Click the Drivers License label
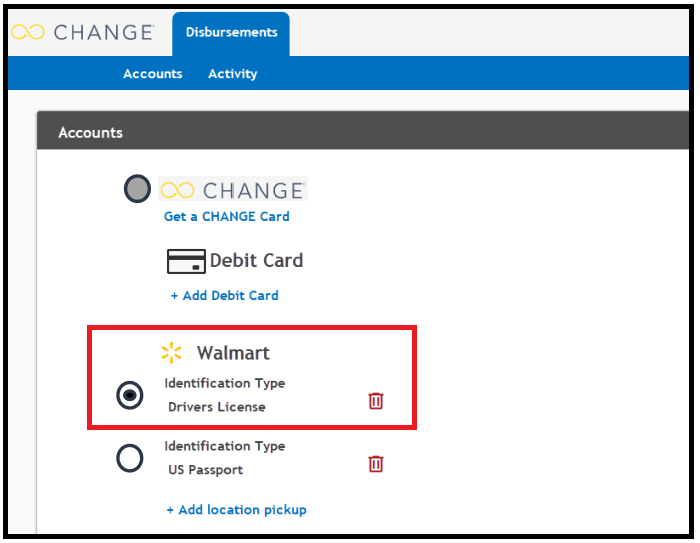This screenshot has width=700, height=543. [217, 407]
